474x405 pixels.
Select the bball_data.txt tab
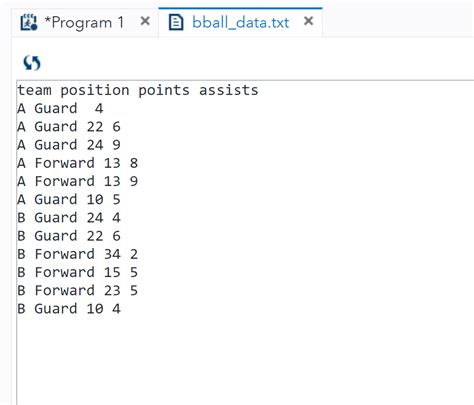point(241,22)
